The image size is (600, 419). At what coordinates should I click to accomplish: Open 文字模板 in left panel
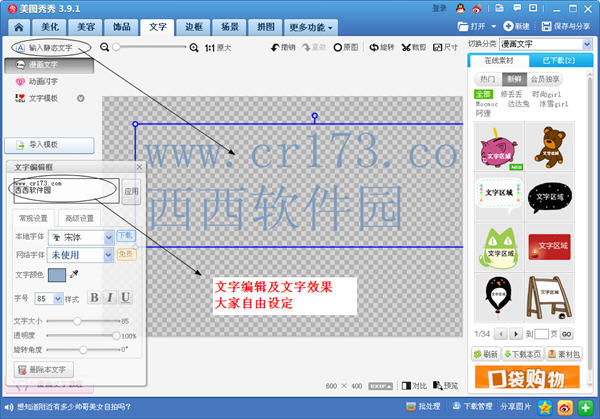click(37, 98)
